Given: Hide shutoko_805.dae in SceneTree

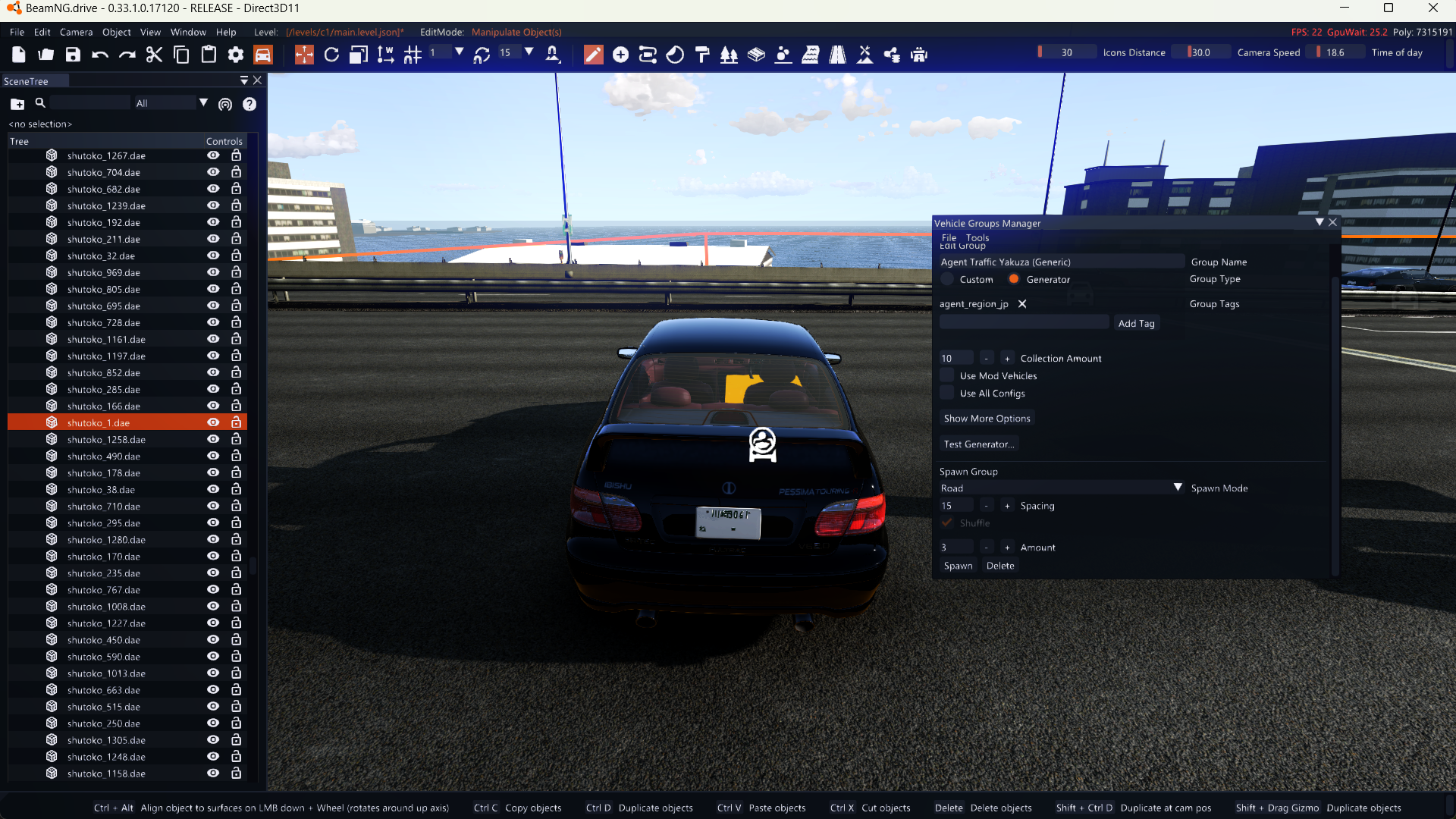Looking at the screenshot, I should (x=213, y=289).
